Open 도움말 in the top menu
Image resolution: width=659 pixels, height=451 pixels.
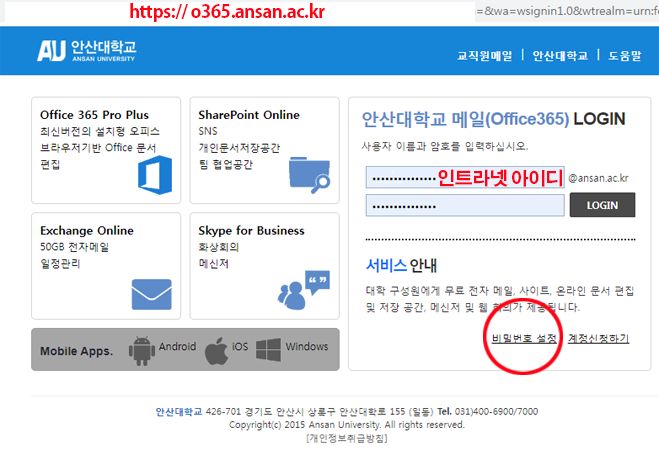coord(625,55)
